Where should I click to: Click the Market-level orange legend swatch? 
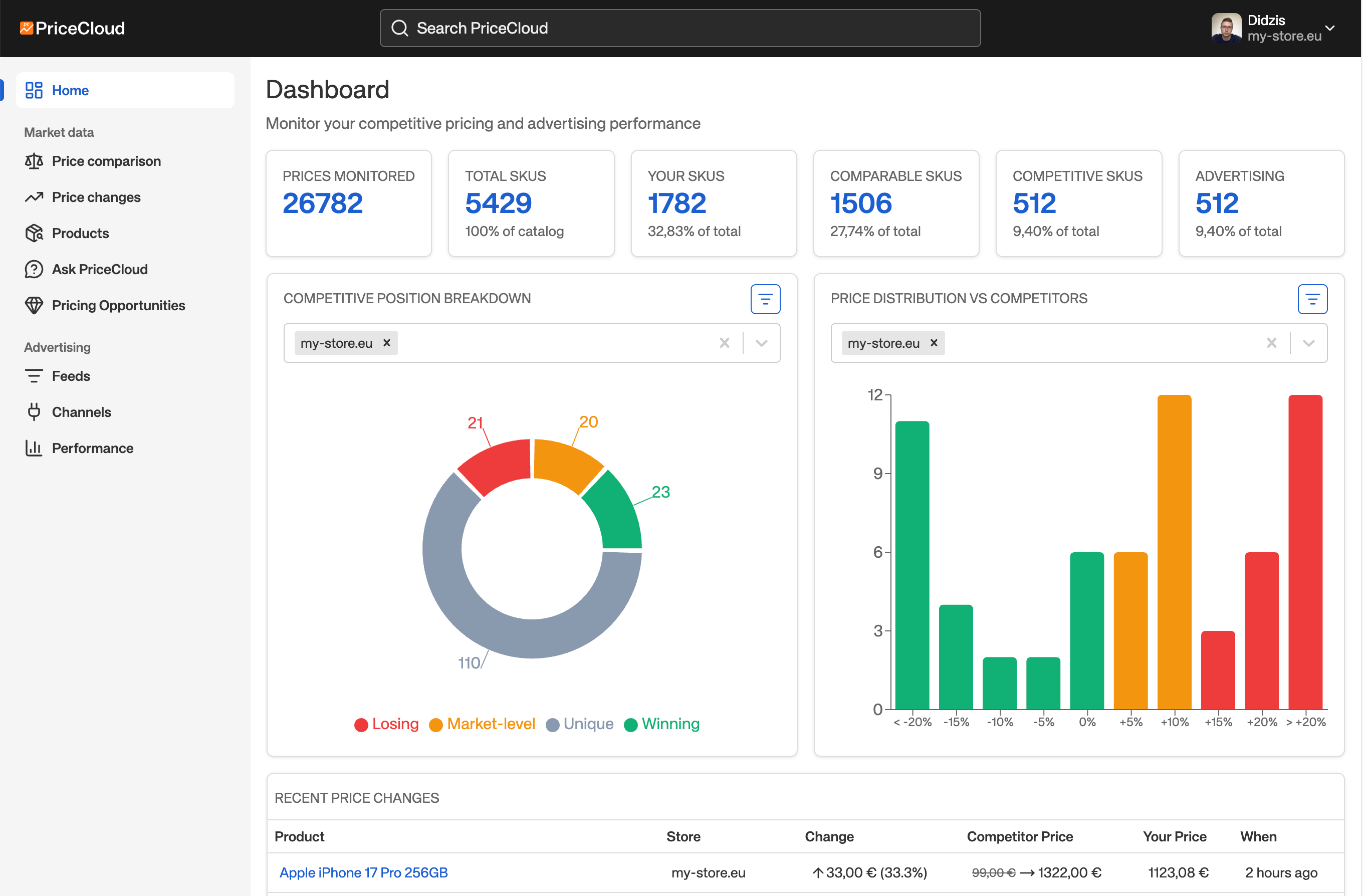click(x=436, y=725)
